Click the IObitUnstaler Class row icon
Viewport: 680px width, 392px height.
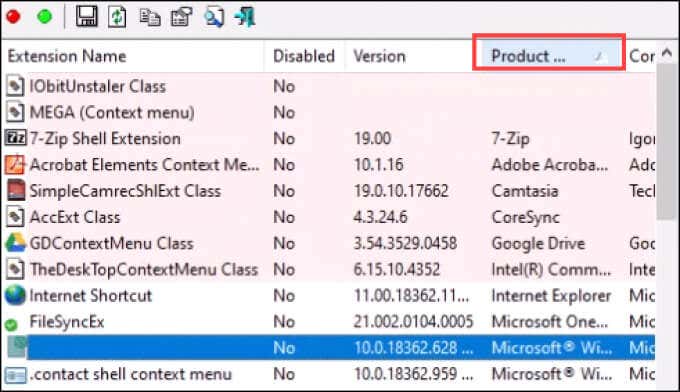pyautogui.click(x=15, y=86)
